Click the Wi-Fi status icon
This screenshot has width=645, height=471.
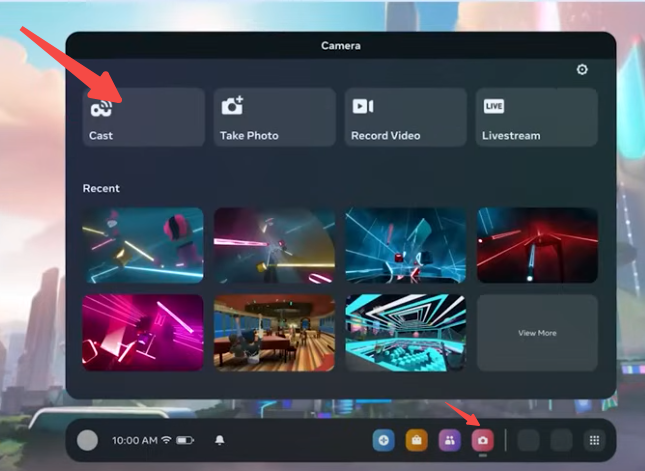[166, 440]
